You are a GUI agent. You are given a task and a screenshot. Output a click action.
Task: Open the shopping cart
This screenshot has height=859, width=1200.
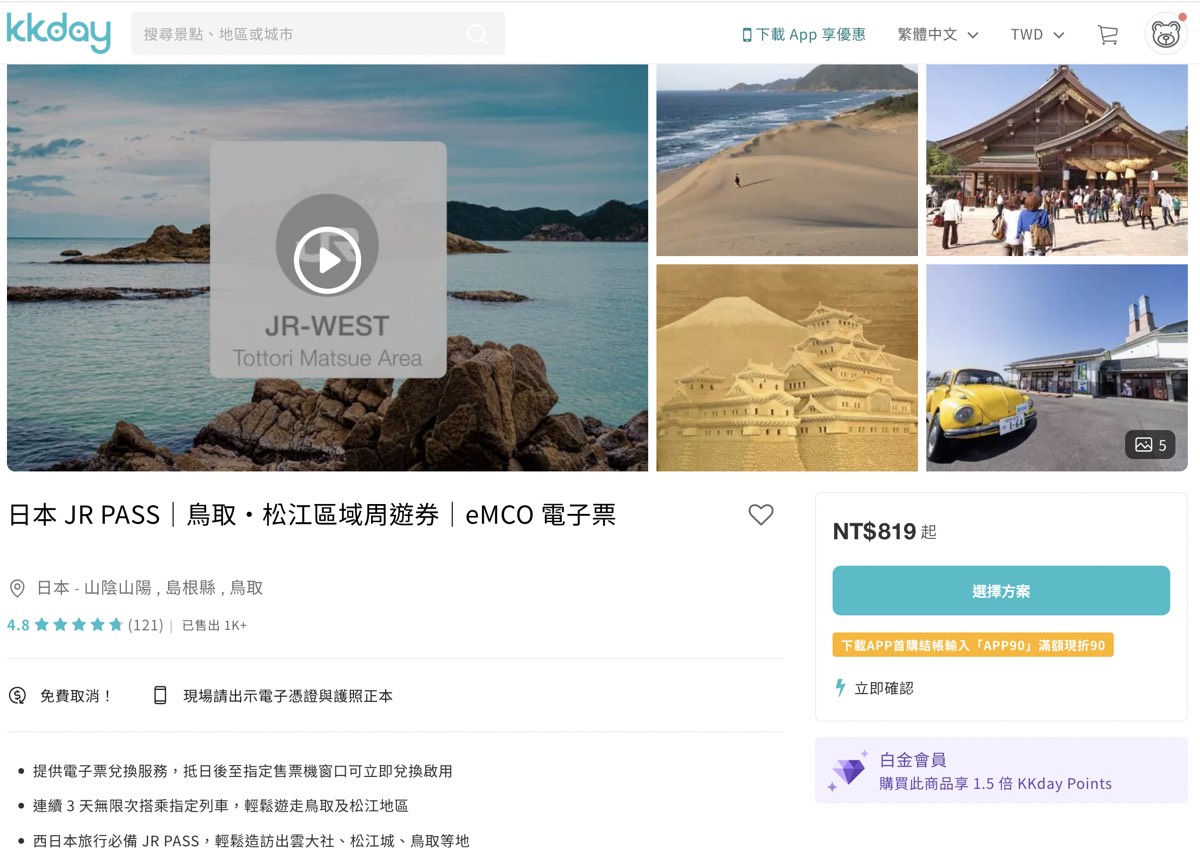click(x=1107, y=34)
